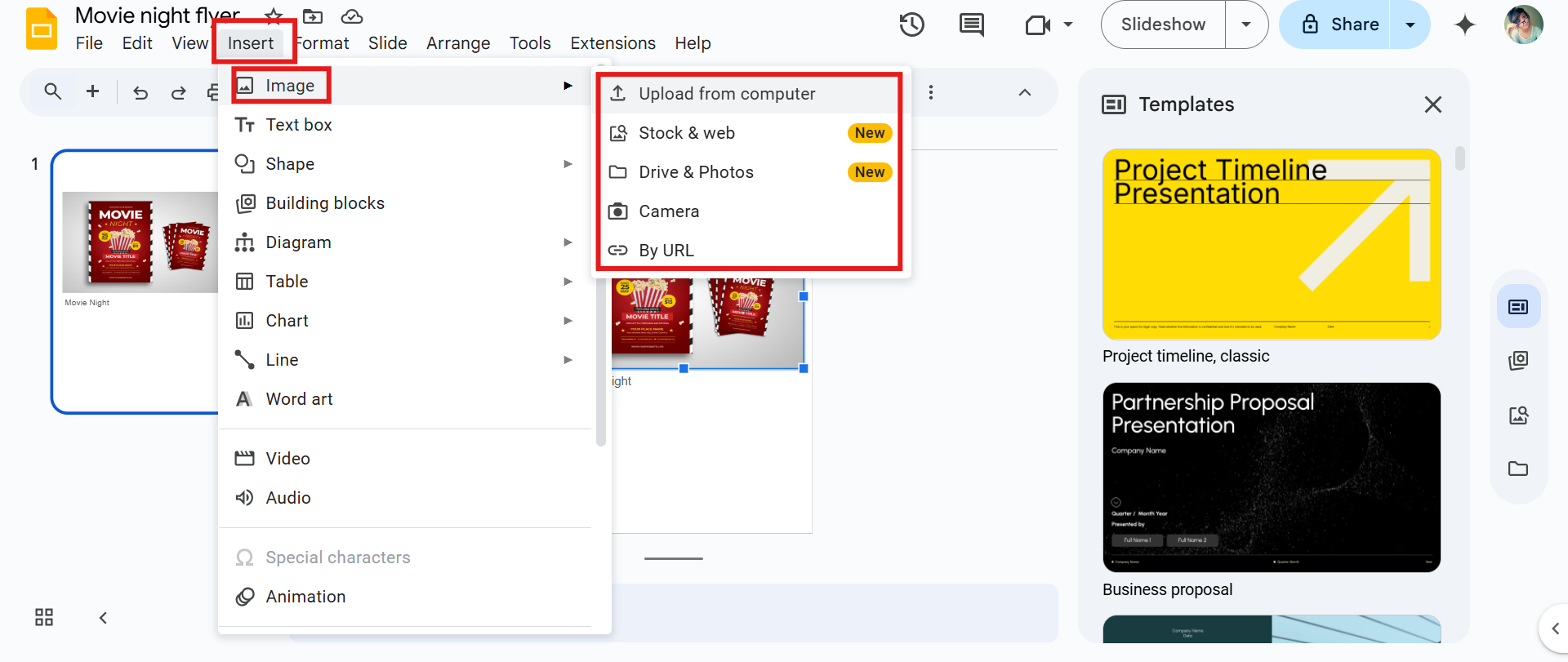Choose the Project timeline, classic template

click(1272, 244)
